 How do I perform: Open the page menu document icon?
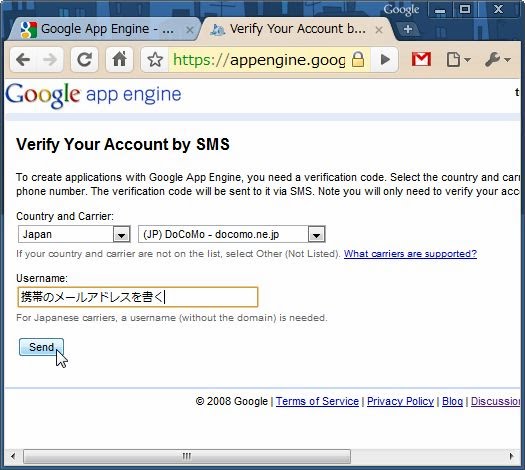point(458,60)
